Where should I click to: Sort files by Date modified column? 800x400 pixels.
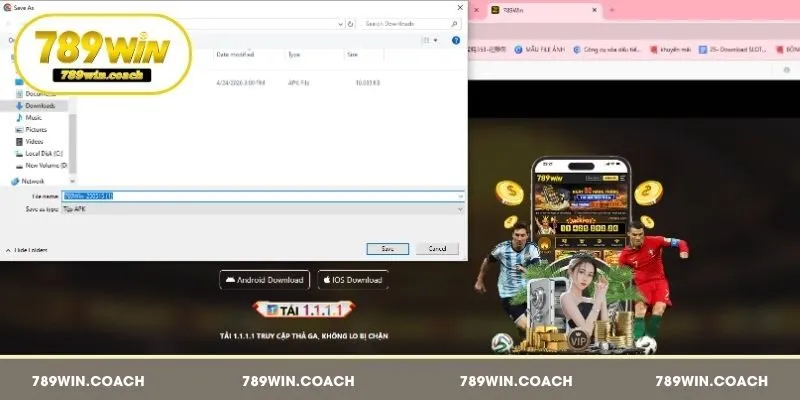coord(235,54)
